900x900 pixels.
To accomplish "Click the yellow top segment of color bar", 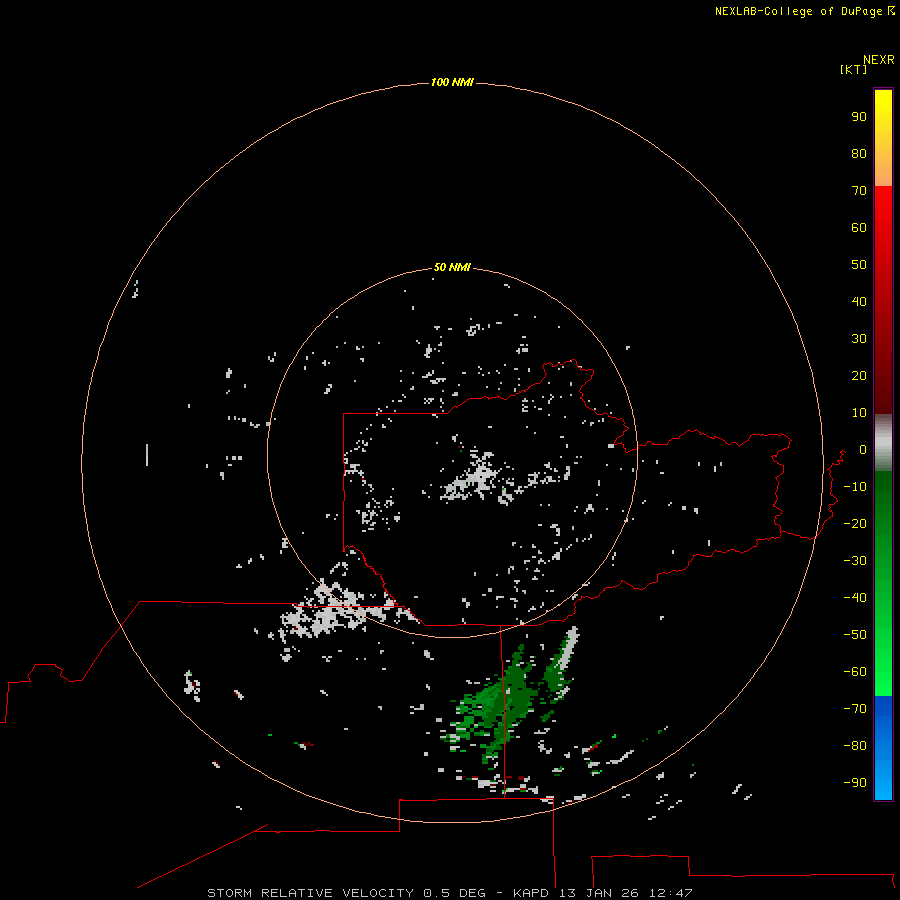I will 883,138.
